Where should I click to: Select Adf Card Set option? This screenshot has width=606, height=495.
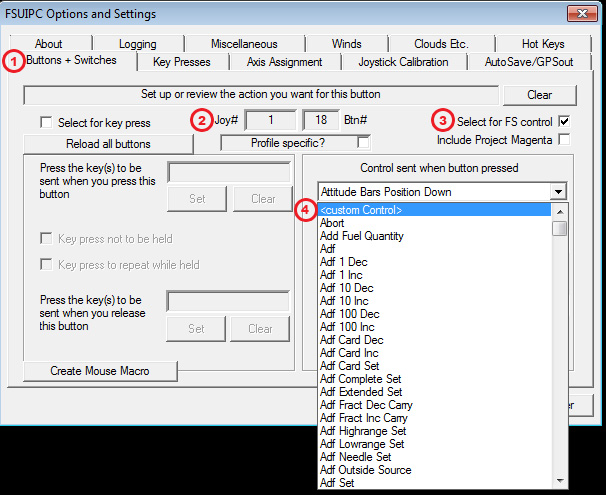click(435, 366)
